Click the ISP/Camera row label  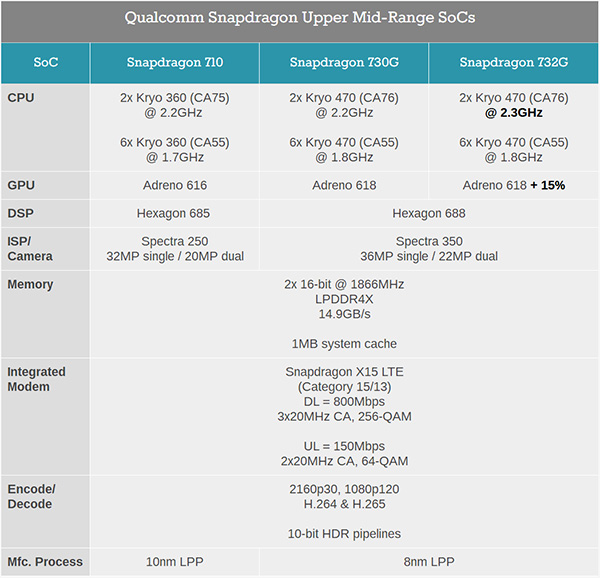(30, 249)
